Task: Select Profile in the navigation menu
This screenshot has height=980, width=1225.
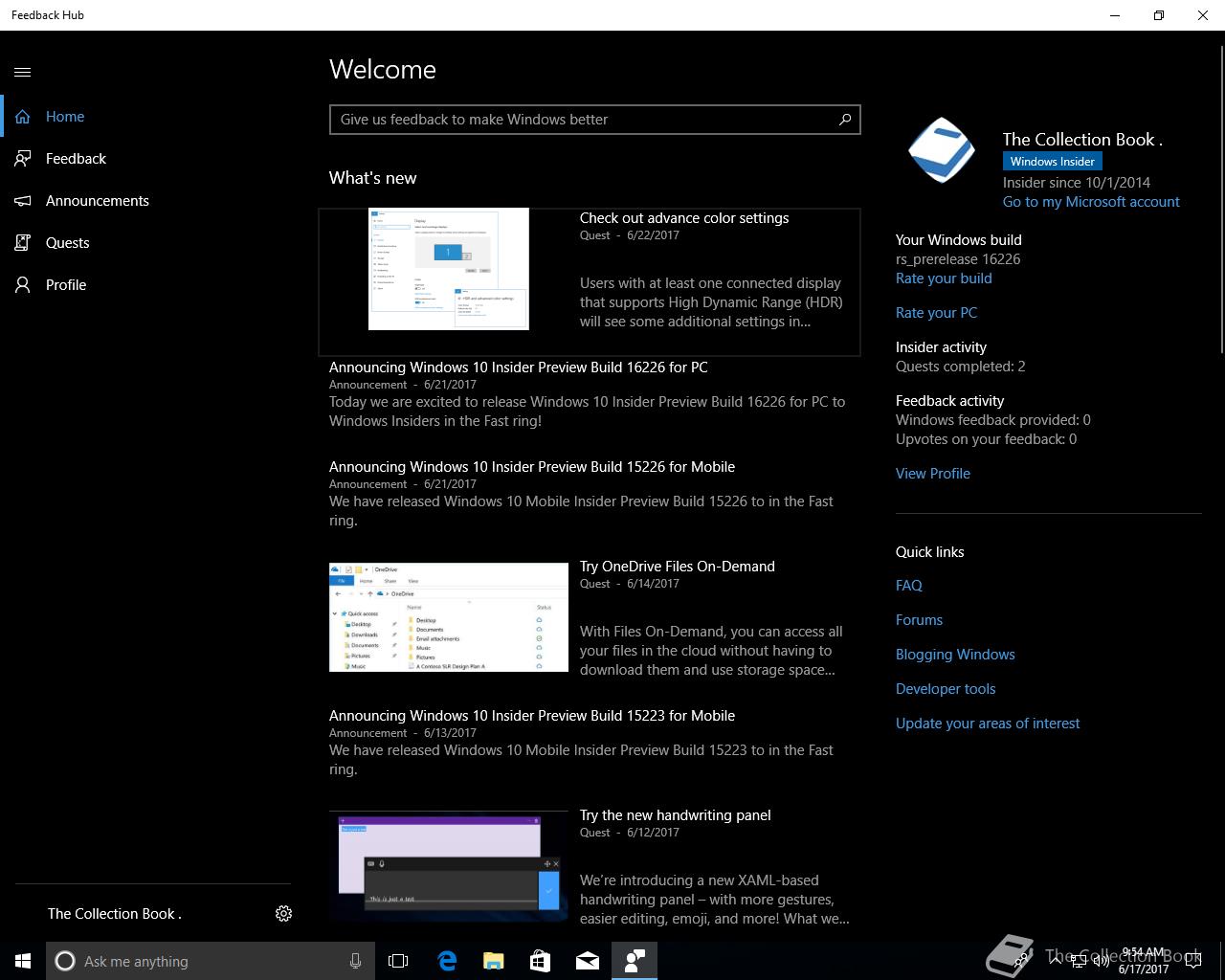Action: 66,285
